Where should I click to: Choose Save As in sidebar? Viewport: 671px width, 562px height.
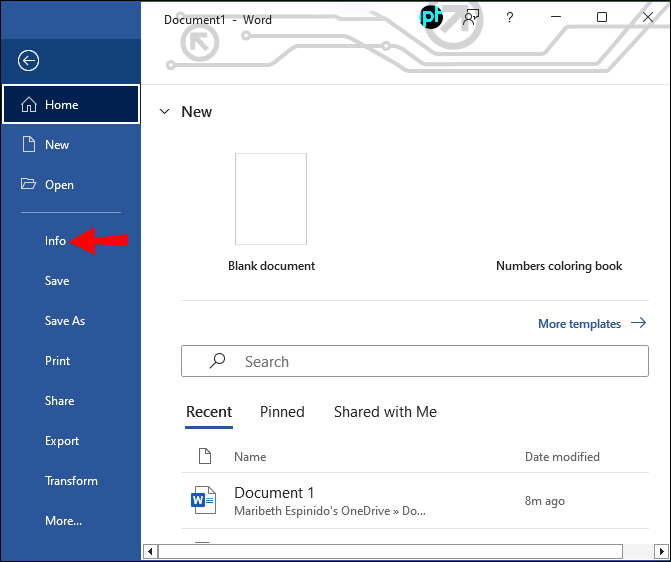(65, 321)
